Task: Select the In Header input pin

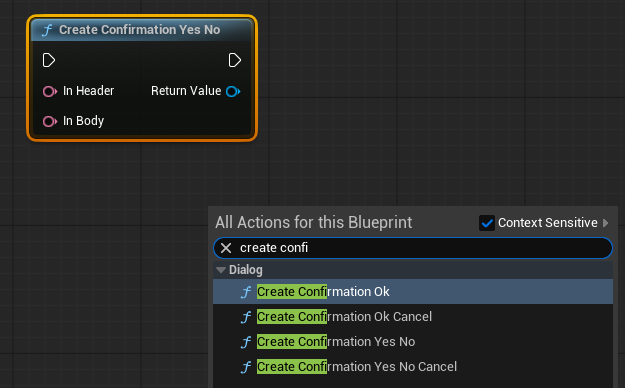Action: [x=50, y=91]
